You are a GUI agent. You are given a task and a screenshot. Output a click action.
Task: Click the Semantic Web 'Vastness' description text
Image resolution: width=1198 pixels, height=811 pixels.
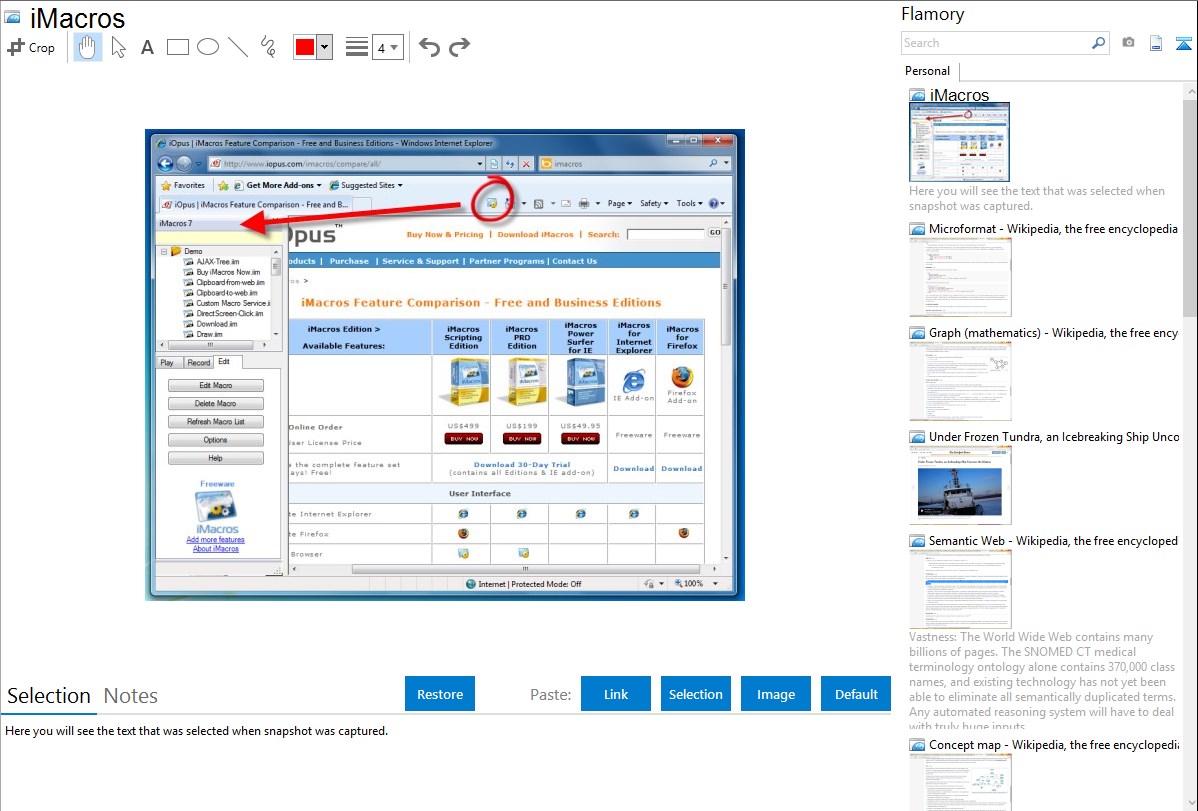1042,680
